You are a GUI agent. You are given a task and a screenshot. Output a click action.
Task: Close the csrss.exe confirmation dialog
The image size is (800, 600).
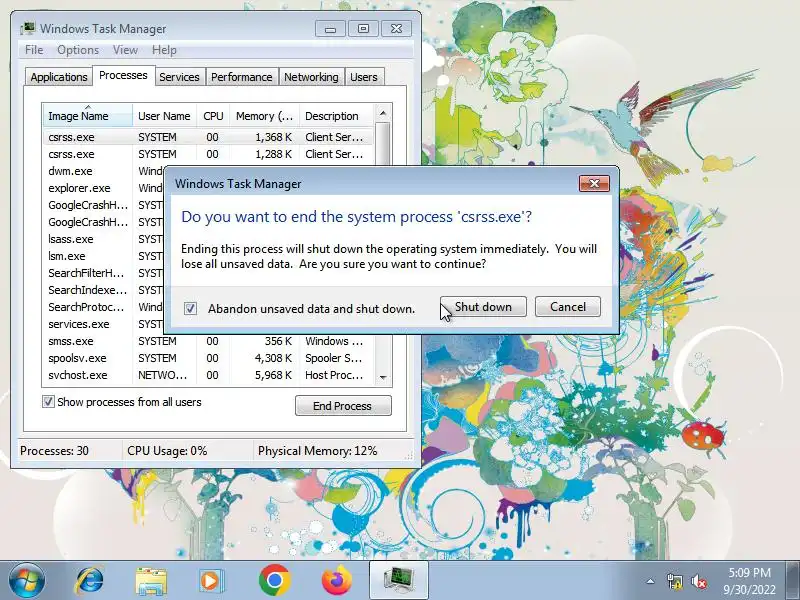594,183
